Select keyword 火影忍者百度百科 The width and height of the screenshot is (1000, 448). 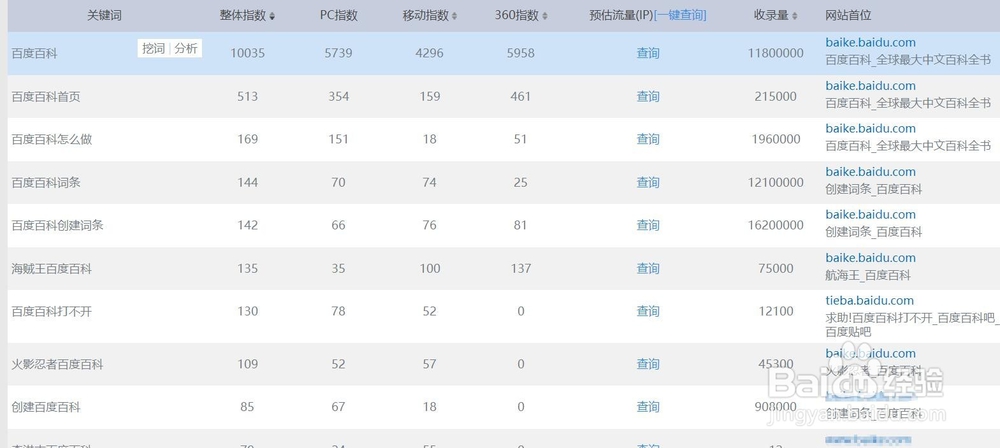tap(57, 365)
